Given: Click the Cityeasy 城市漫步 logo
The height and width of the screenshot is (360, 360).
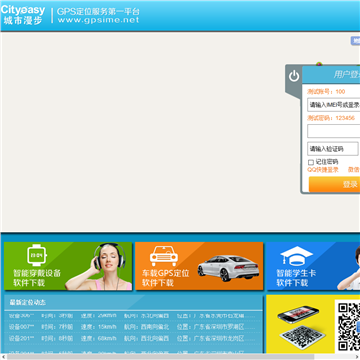Looking at the screenshot, I should (23, 15).
